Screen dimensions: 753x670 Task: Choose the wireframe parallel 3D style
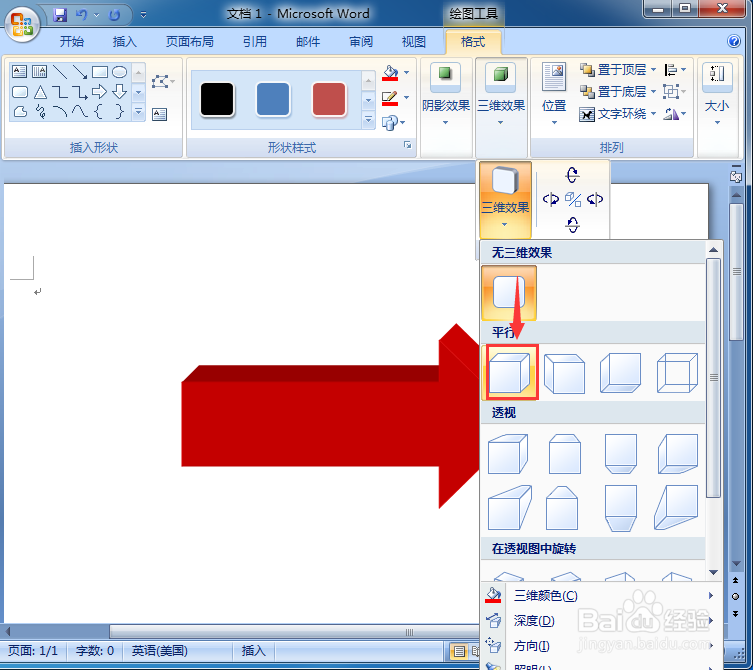pos(677,373)
